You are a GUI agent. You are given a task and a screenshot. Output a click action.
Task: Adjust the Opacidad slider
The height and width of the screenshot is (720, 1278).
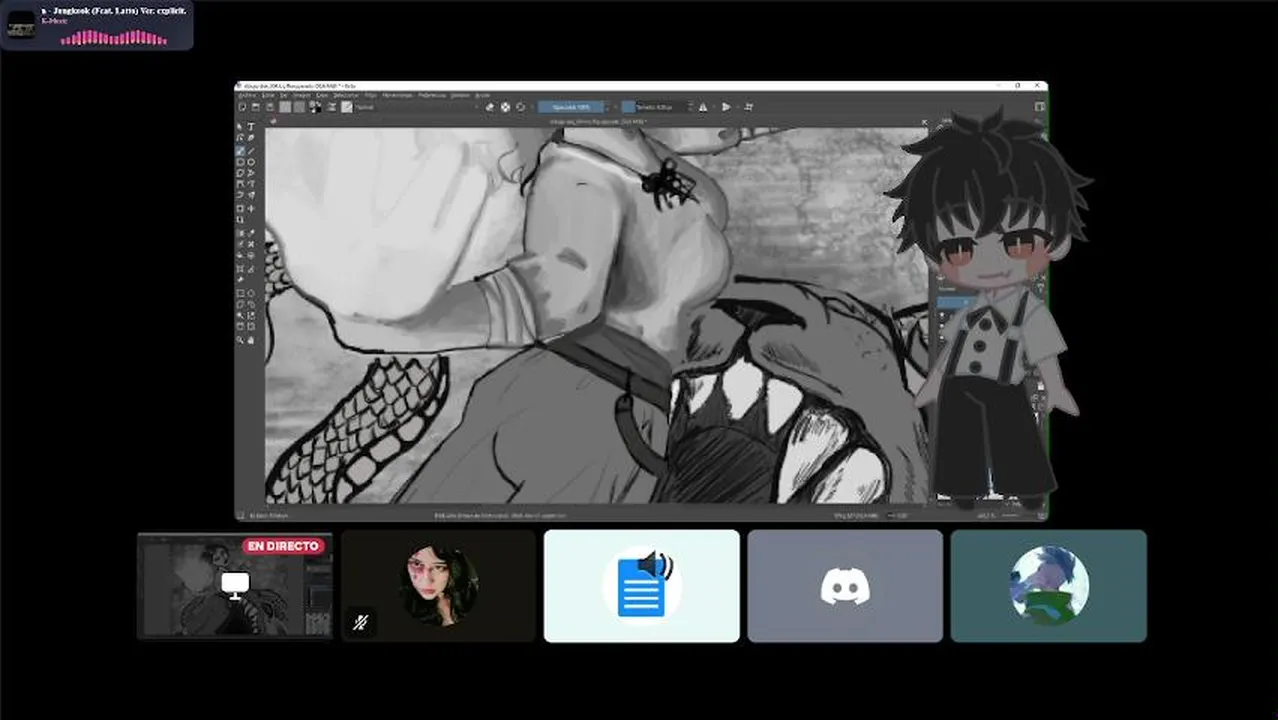click(571, 107)
